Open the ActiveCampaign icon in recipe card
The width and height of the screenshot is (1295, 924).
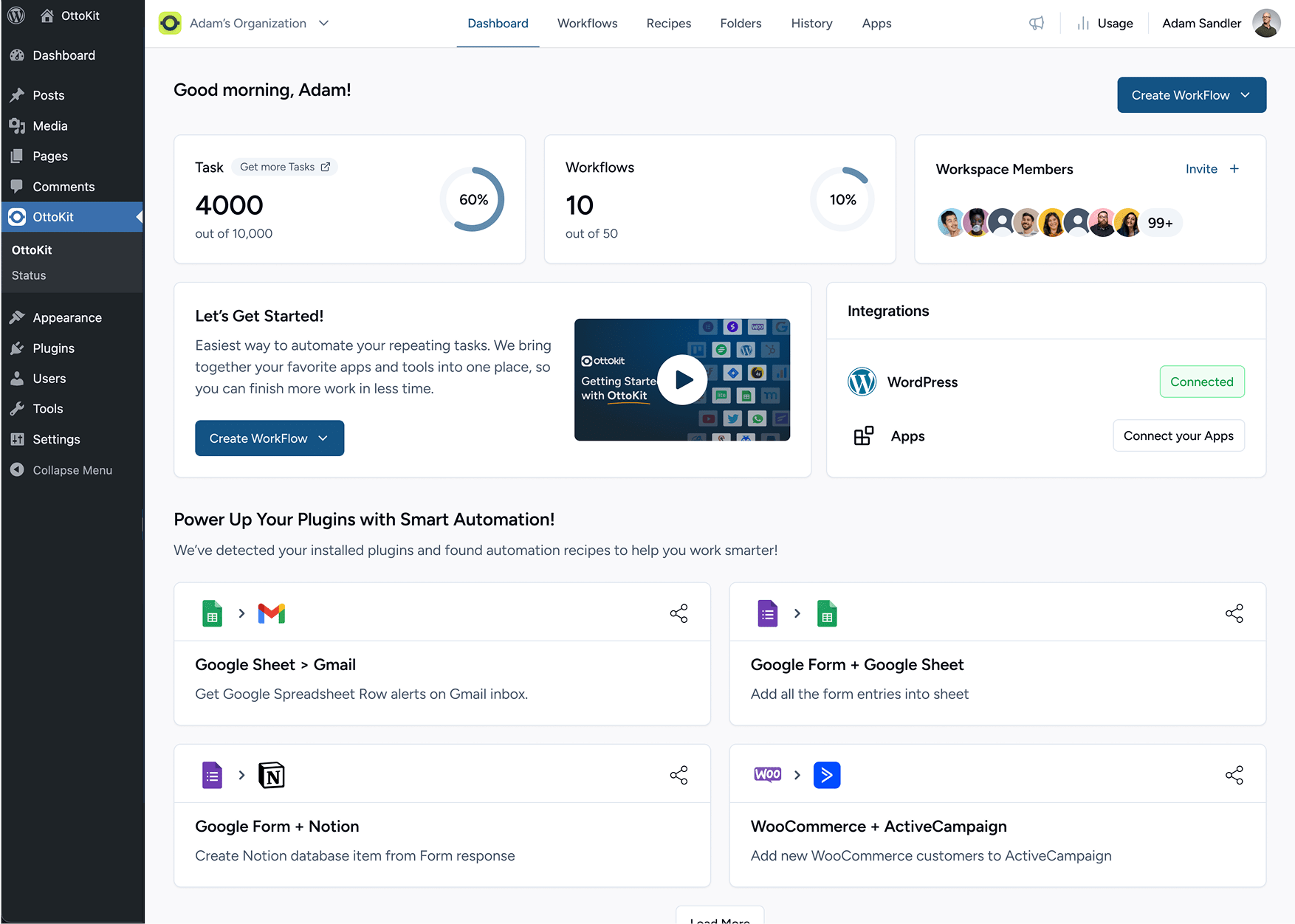[827, 775]
